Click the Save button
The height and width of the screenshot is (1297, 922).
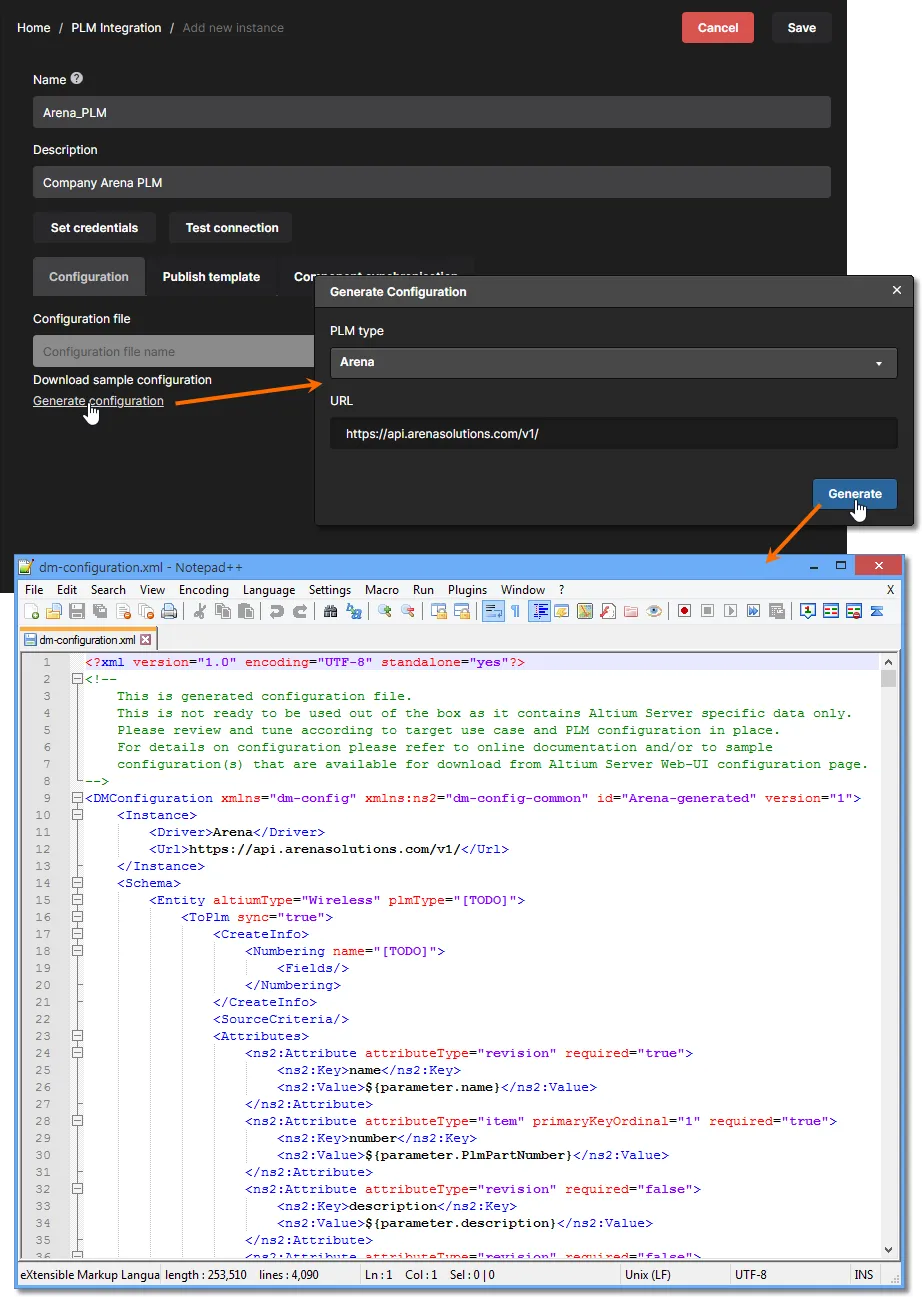coord(802,28)
